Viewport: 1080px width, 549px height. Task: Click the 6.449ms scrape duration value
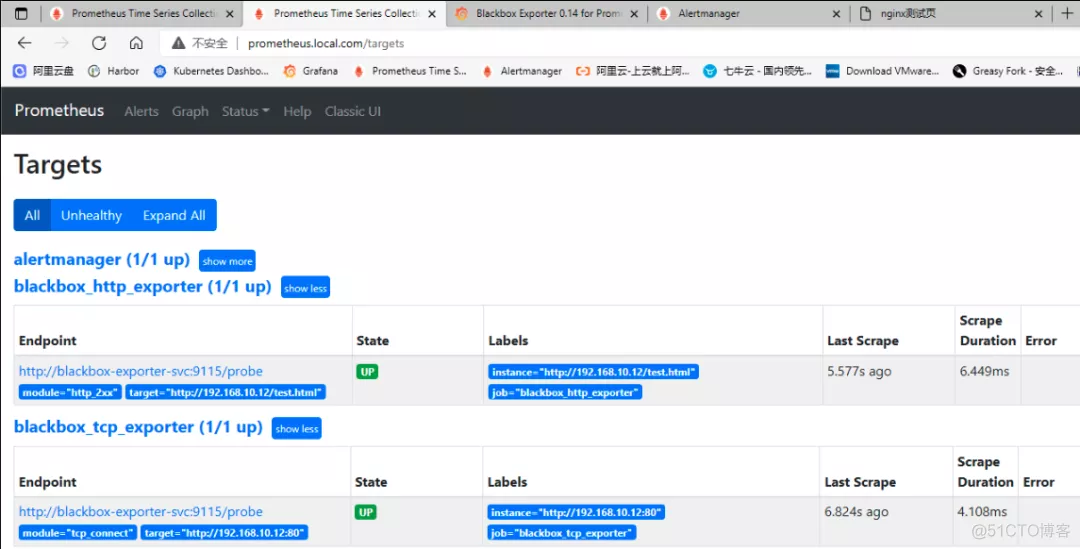coord(984,371)
